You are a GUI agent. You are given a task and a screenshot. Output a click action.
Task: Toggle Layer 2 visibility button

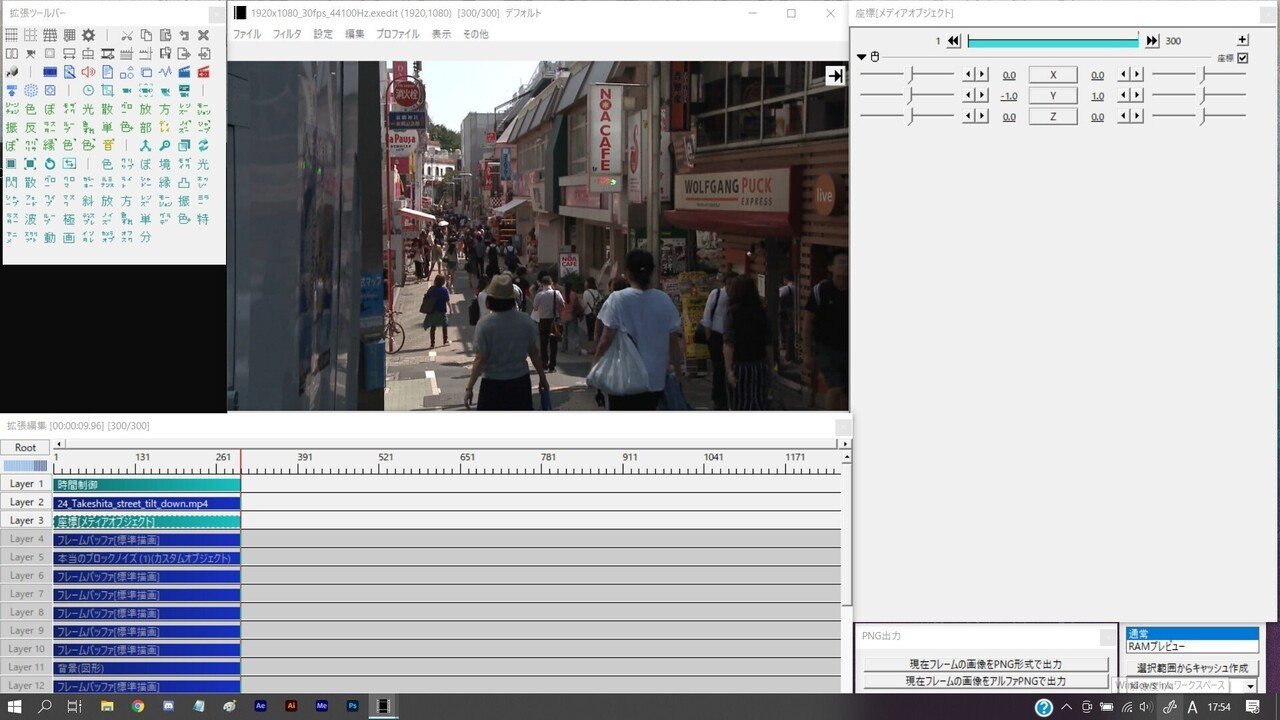point(25,502)
